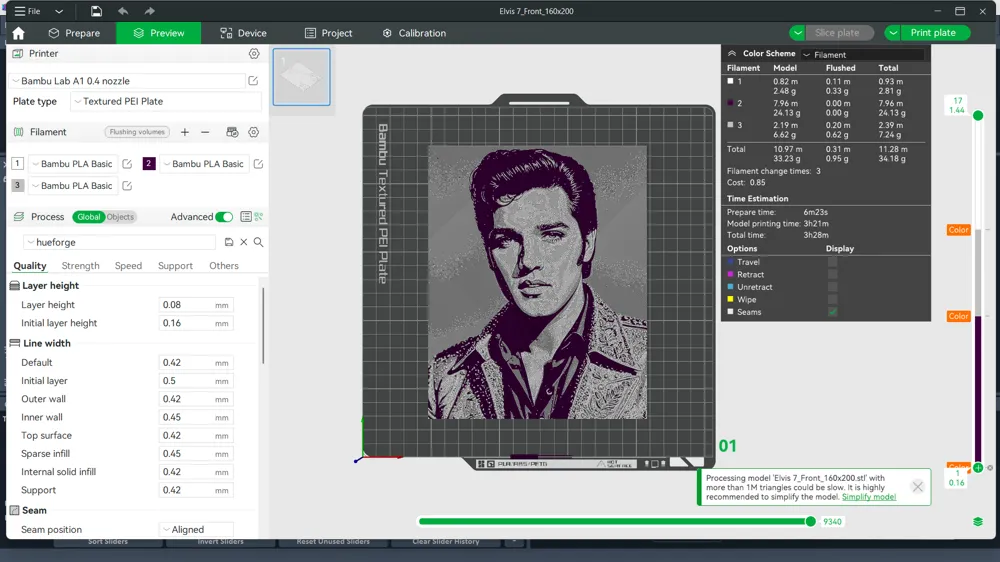Add a new filament slot
Viewport: 1000px width, 562px height.
(x=184, y=132)
